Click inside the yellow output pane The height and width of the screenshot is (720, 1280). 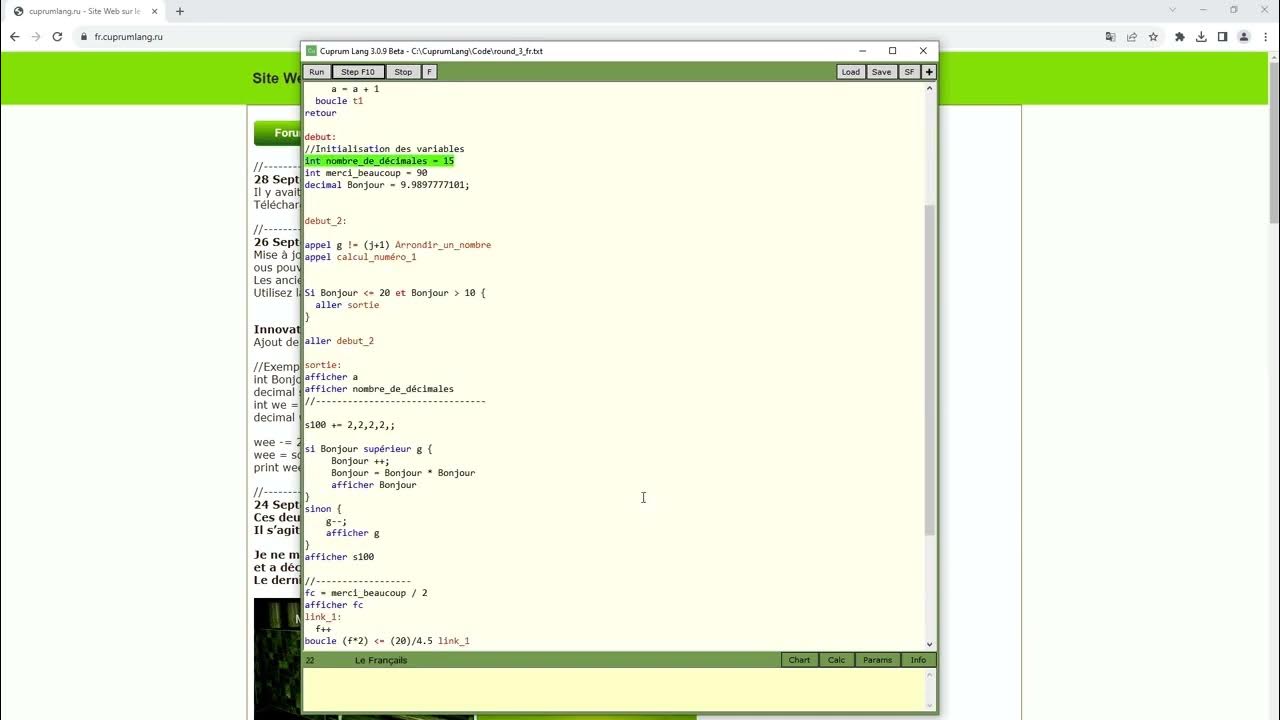pos(613,689)
